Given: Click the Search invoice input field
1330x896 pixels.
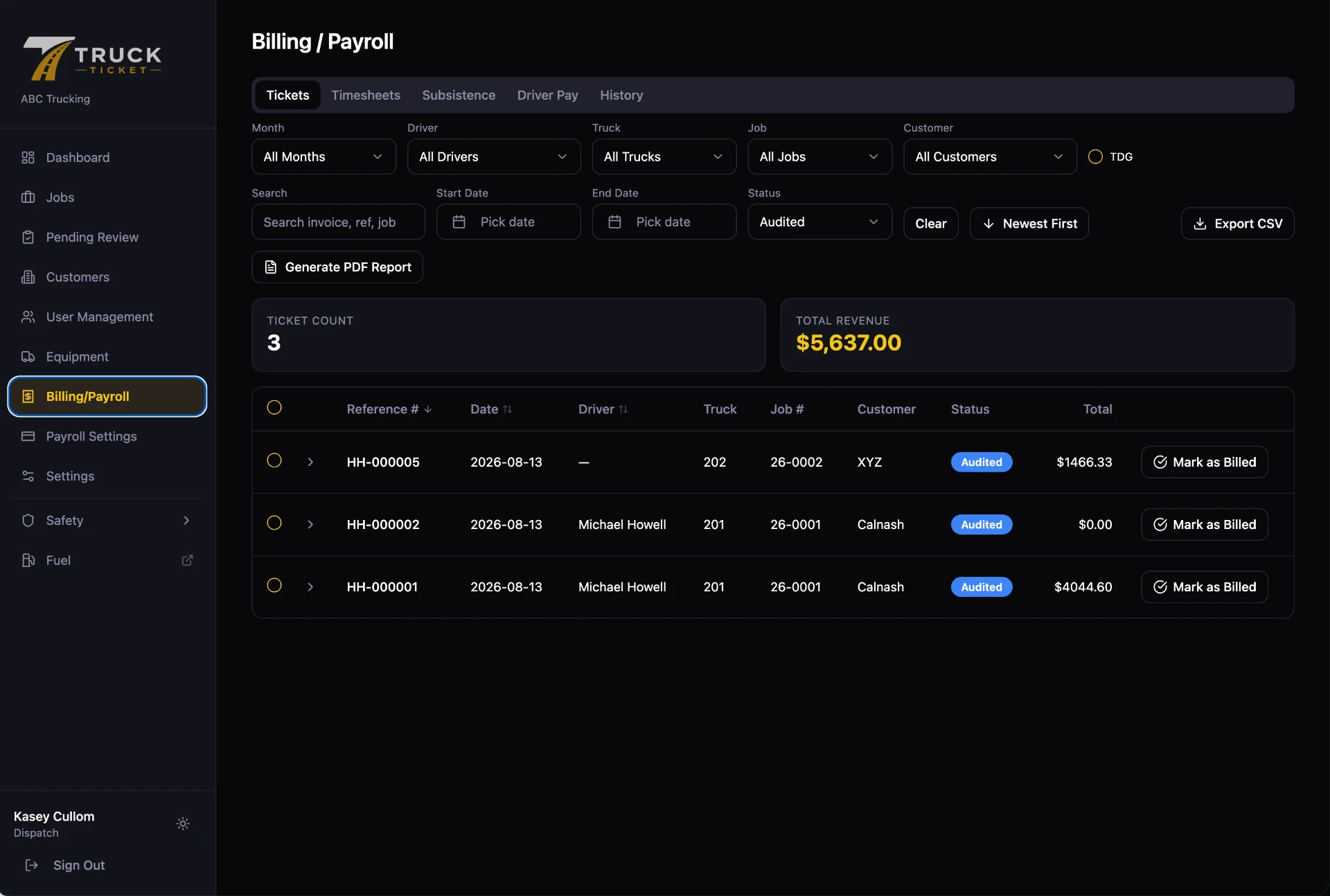Looking at the screenshot, I should [x=338, y=222].
